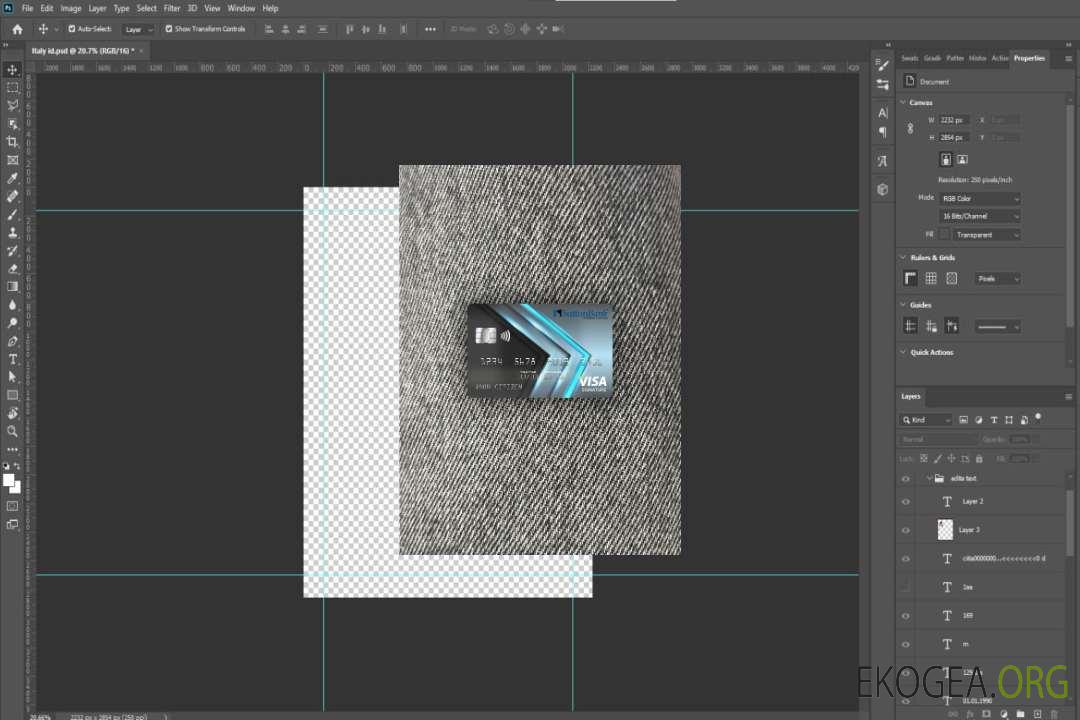Image resolution: width=1080 pixels, height=720 pixels.
Task: Click the canvas Fill color swatch
Action: point(945,234)
